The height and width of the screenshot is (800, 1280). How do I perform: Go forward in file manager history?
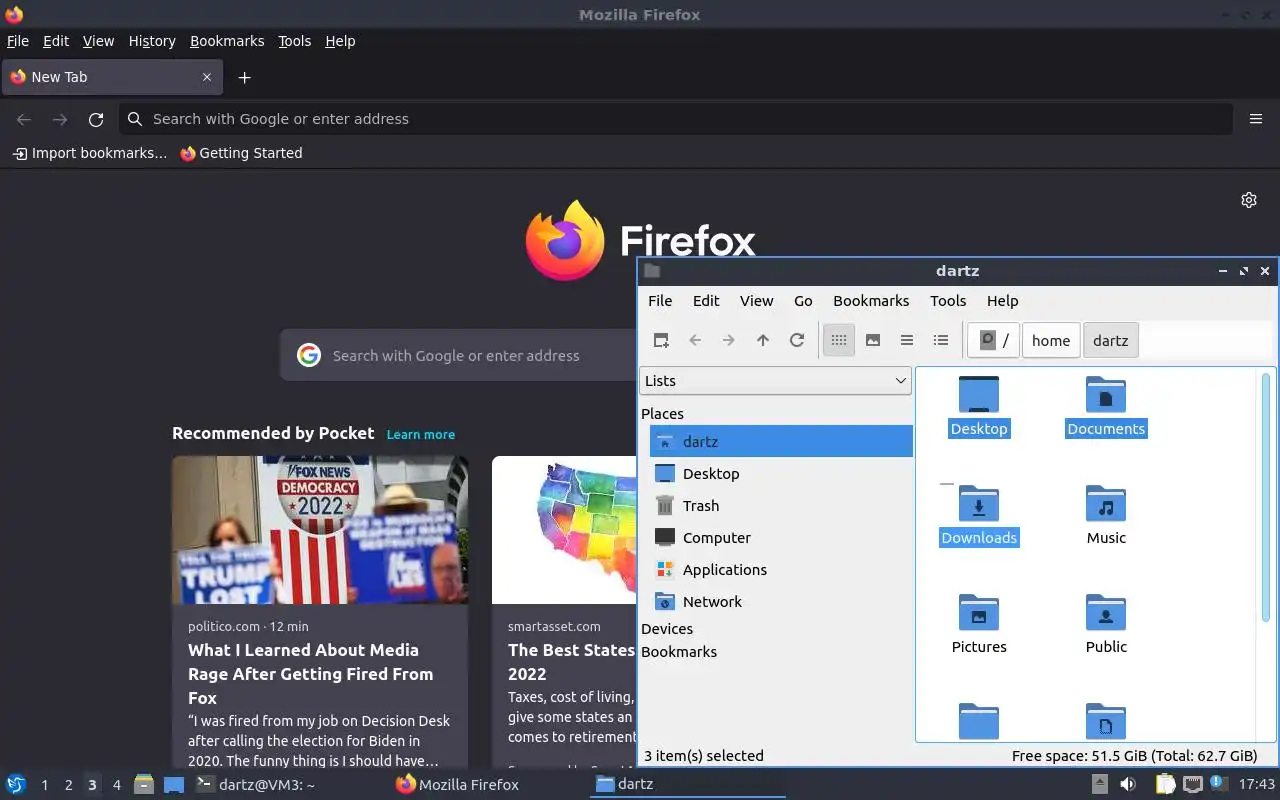click(729, 340)
